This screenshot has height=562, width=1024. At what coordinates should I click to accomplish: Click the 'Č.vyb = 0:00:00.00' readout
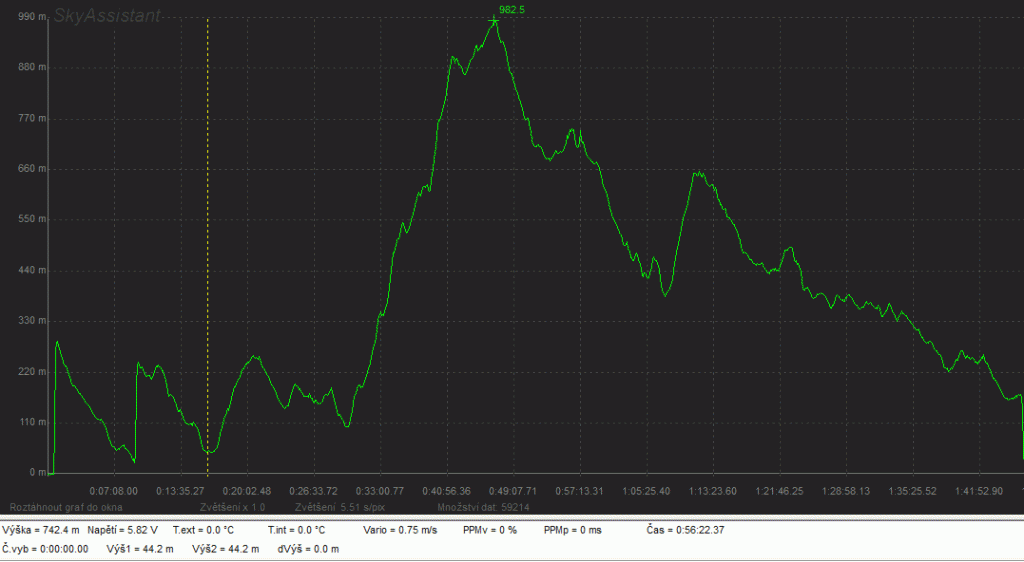click(45, 549)
